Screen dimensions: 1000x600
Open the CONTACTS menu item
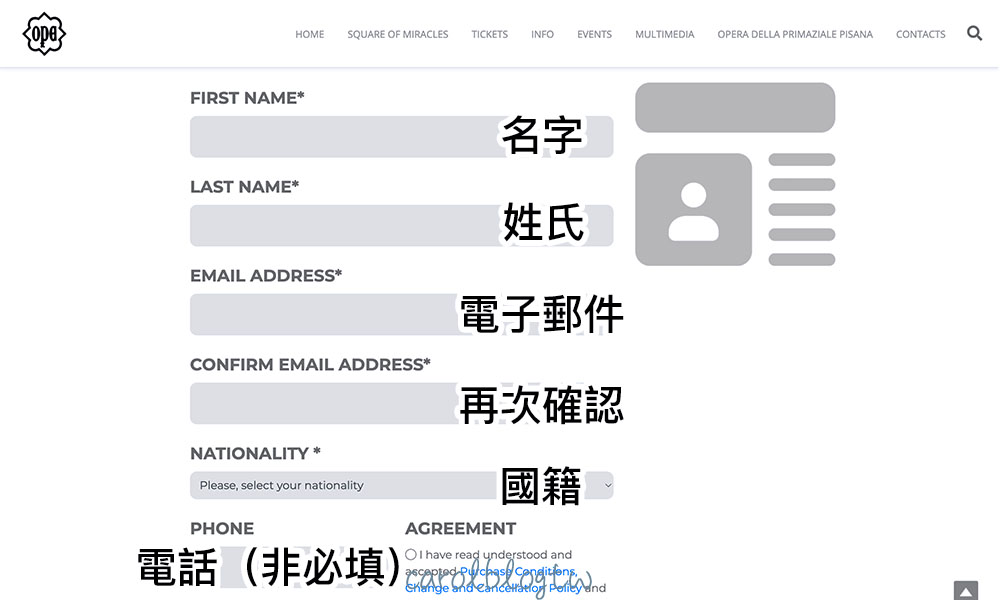(920, 34)
